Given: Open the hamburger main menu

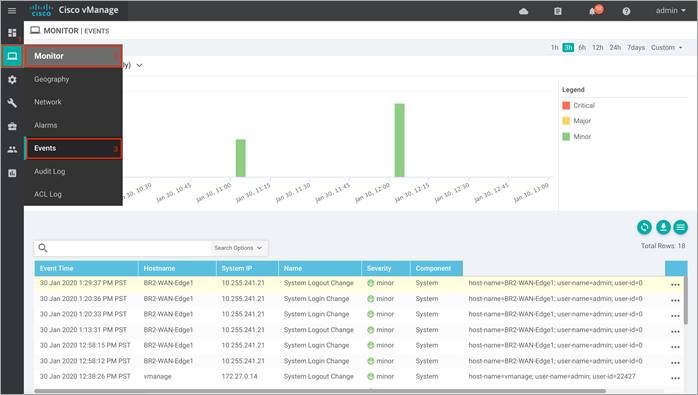Looking at the screenshot, I should coord(12,10).
